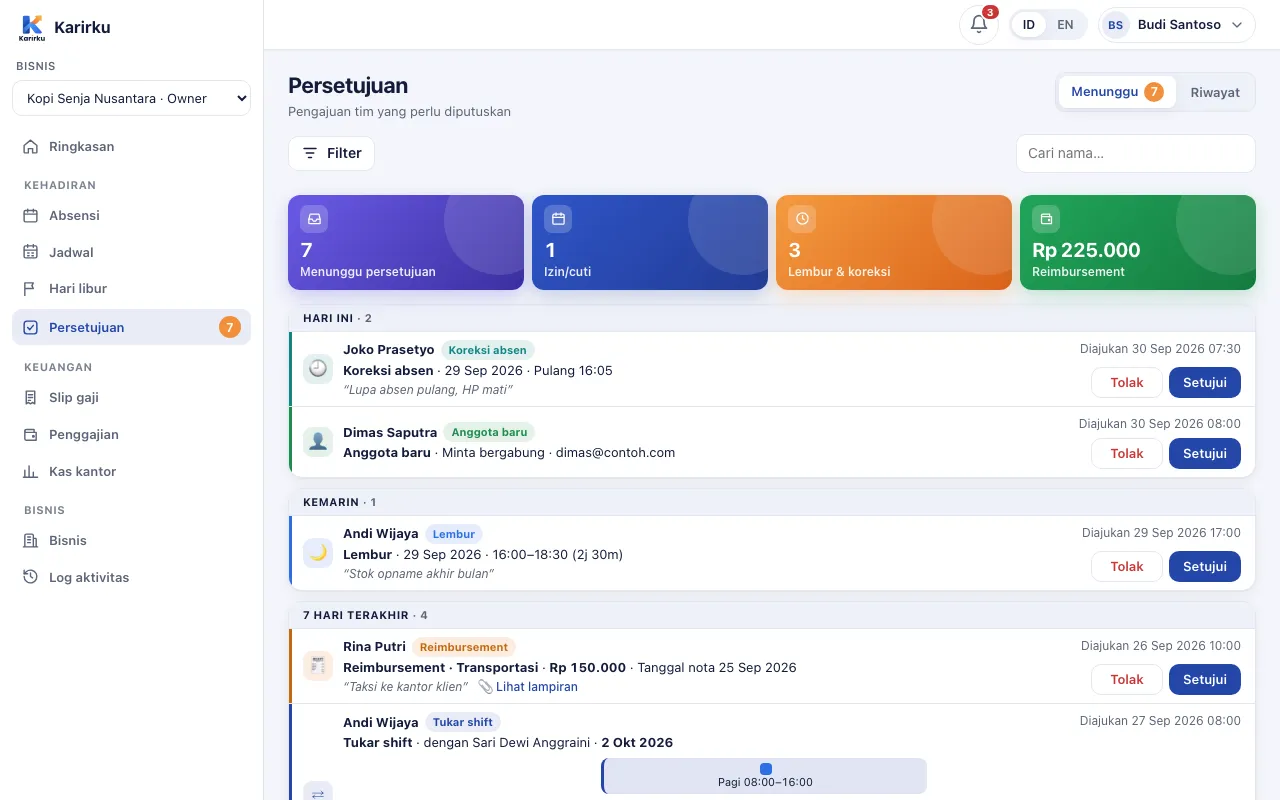1280x800 pixels.
Task: Open Bisnis settings page
Action: [x=131, y=540]
